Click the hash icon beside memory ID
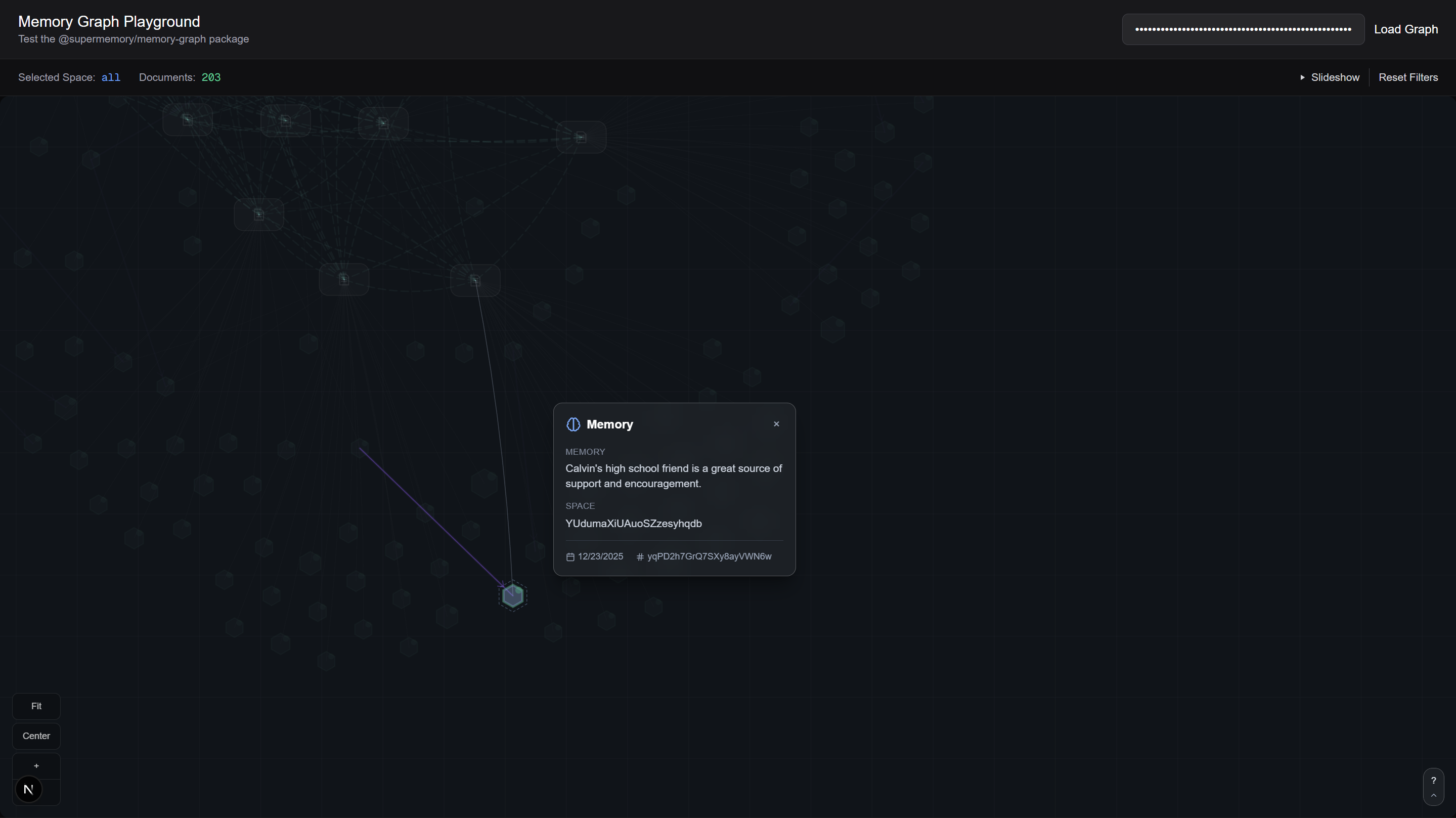The width and height of the screenshot is (1456, 818). tap(640, 557)
